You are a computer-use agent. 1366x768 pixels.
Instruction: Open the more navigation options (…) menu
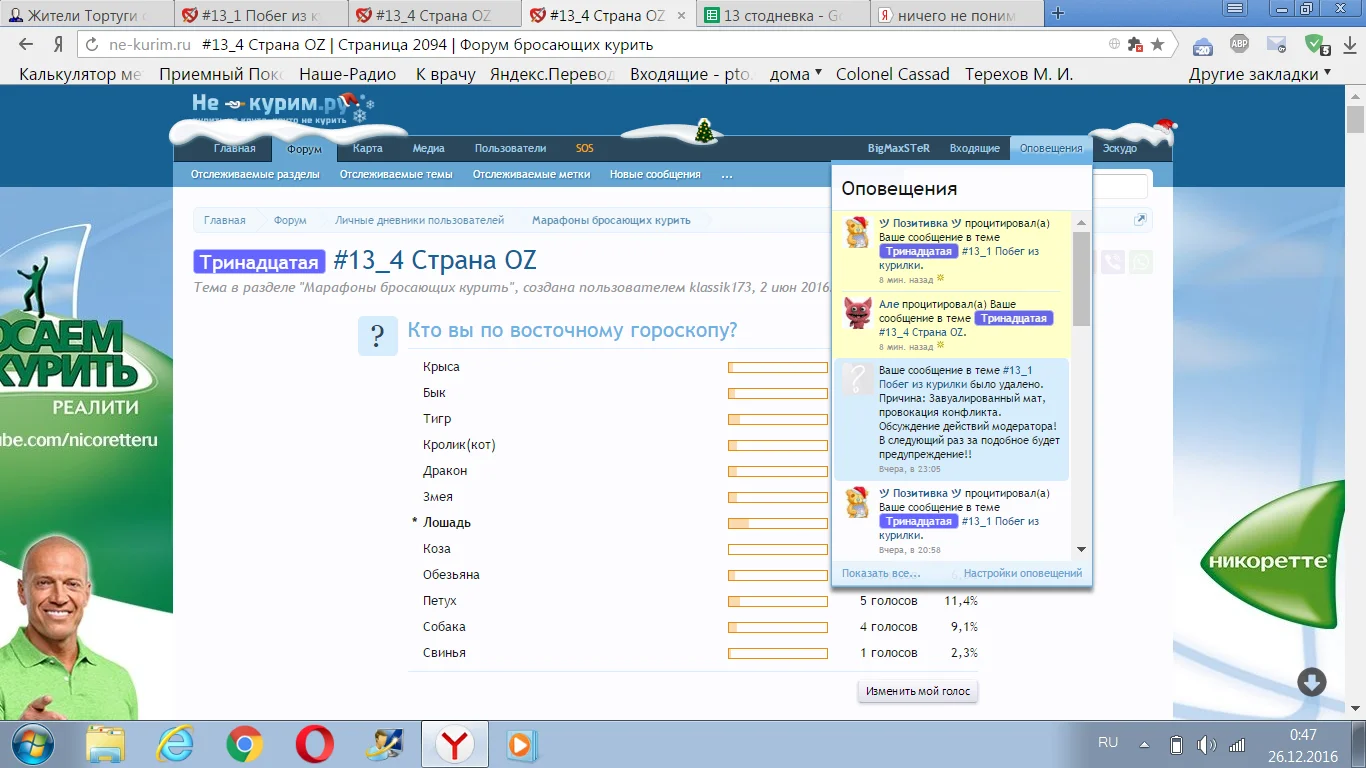pyautogui.click(x=727, y=174)
